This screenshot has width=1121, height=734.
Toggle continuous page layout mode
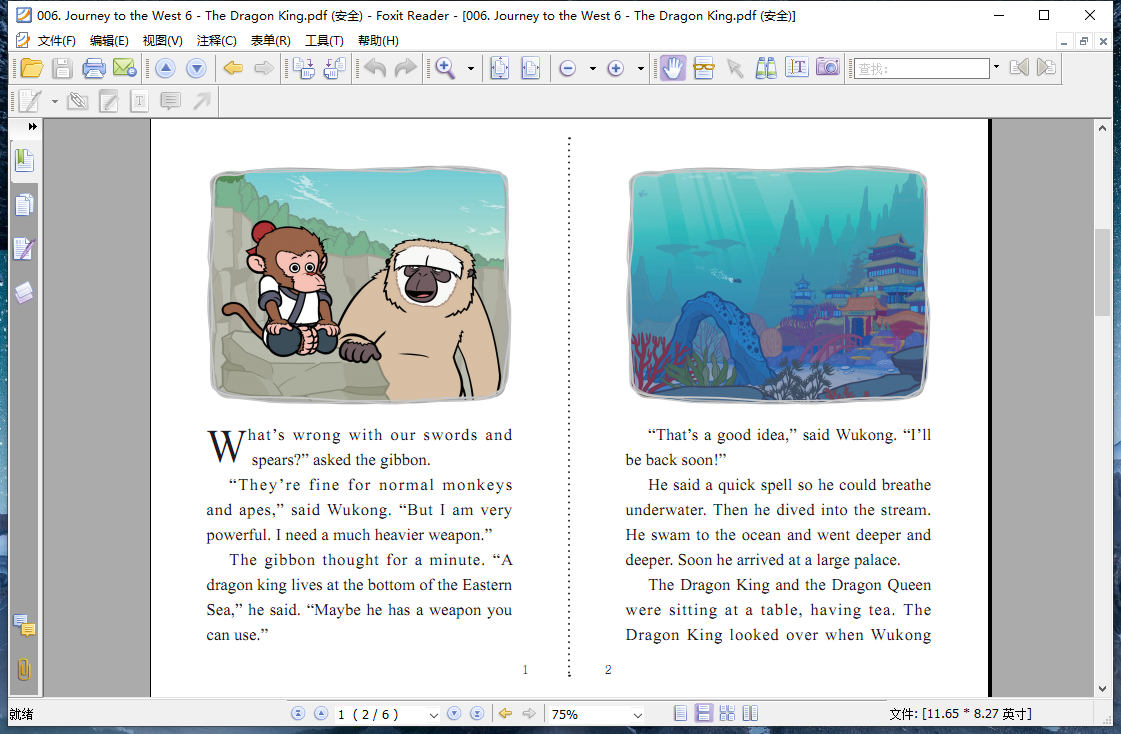point(704,714)
